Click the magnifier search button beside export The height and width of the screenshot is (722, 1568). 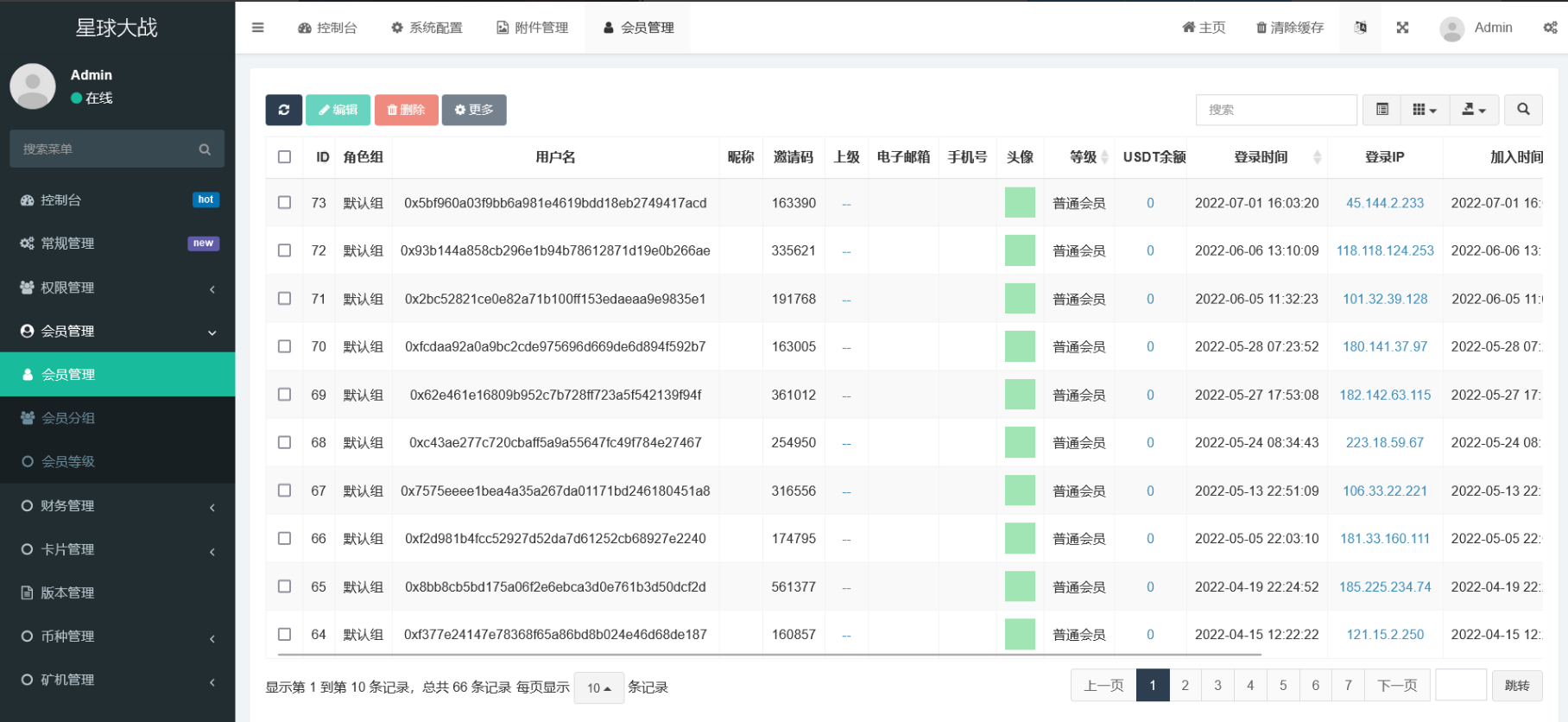(1523, 110)
